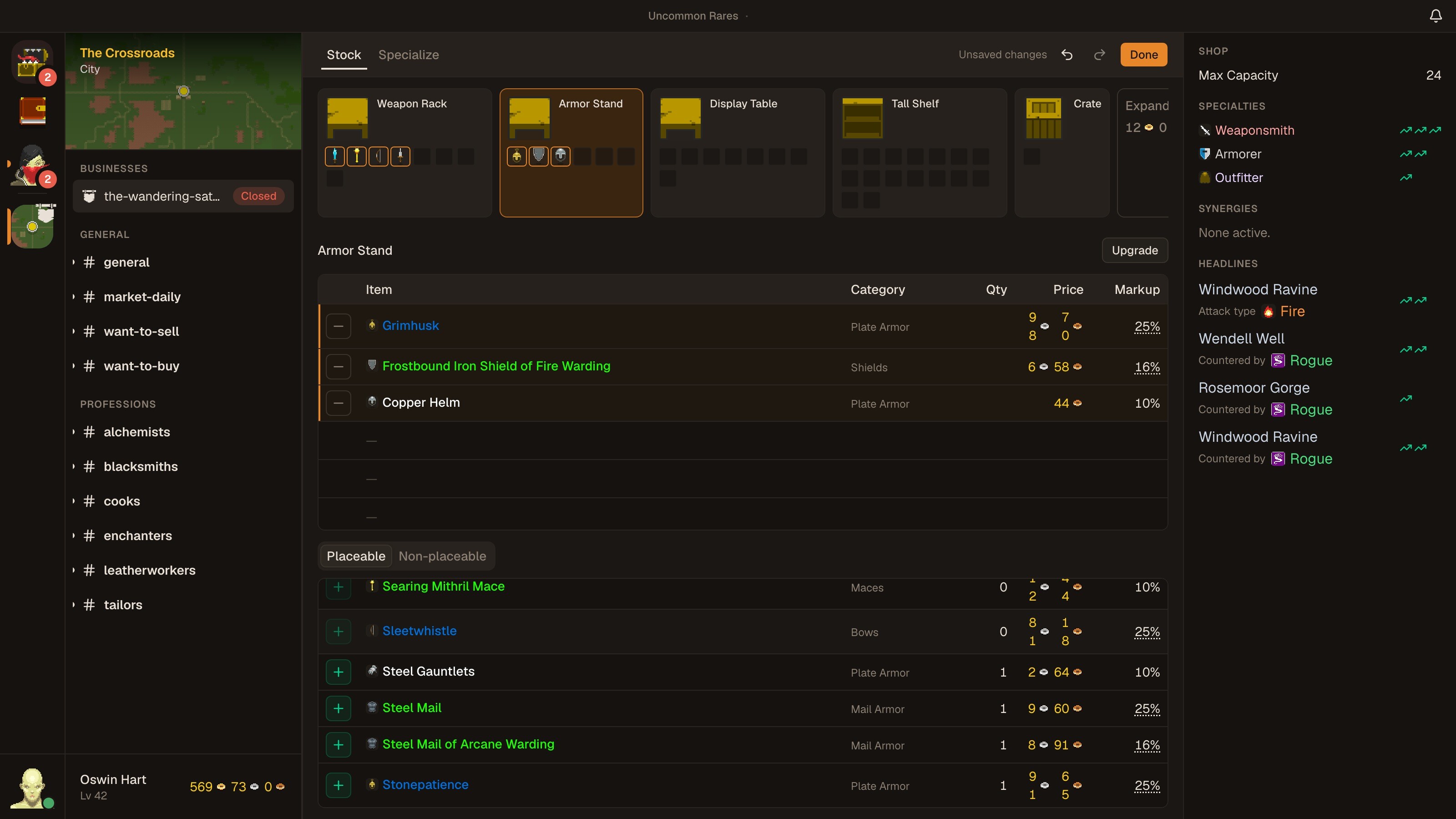Switch to Non-placeable items tab
The width and height of the screenshot is (1456, 819).
point(442,556)
